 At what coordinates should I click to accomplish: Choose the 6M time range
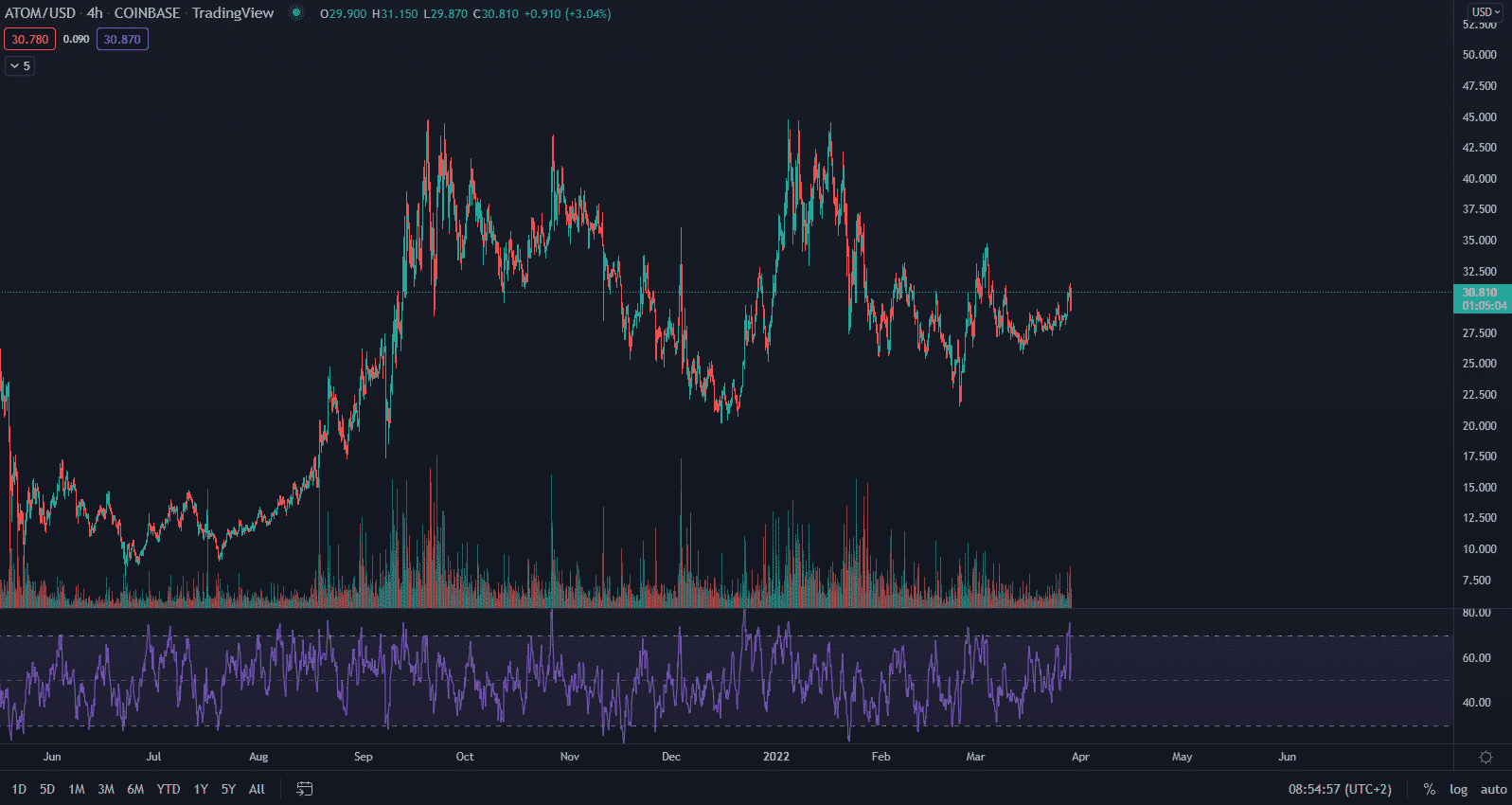pyautogui.click(x=135, y=789)
